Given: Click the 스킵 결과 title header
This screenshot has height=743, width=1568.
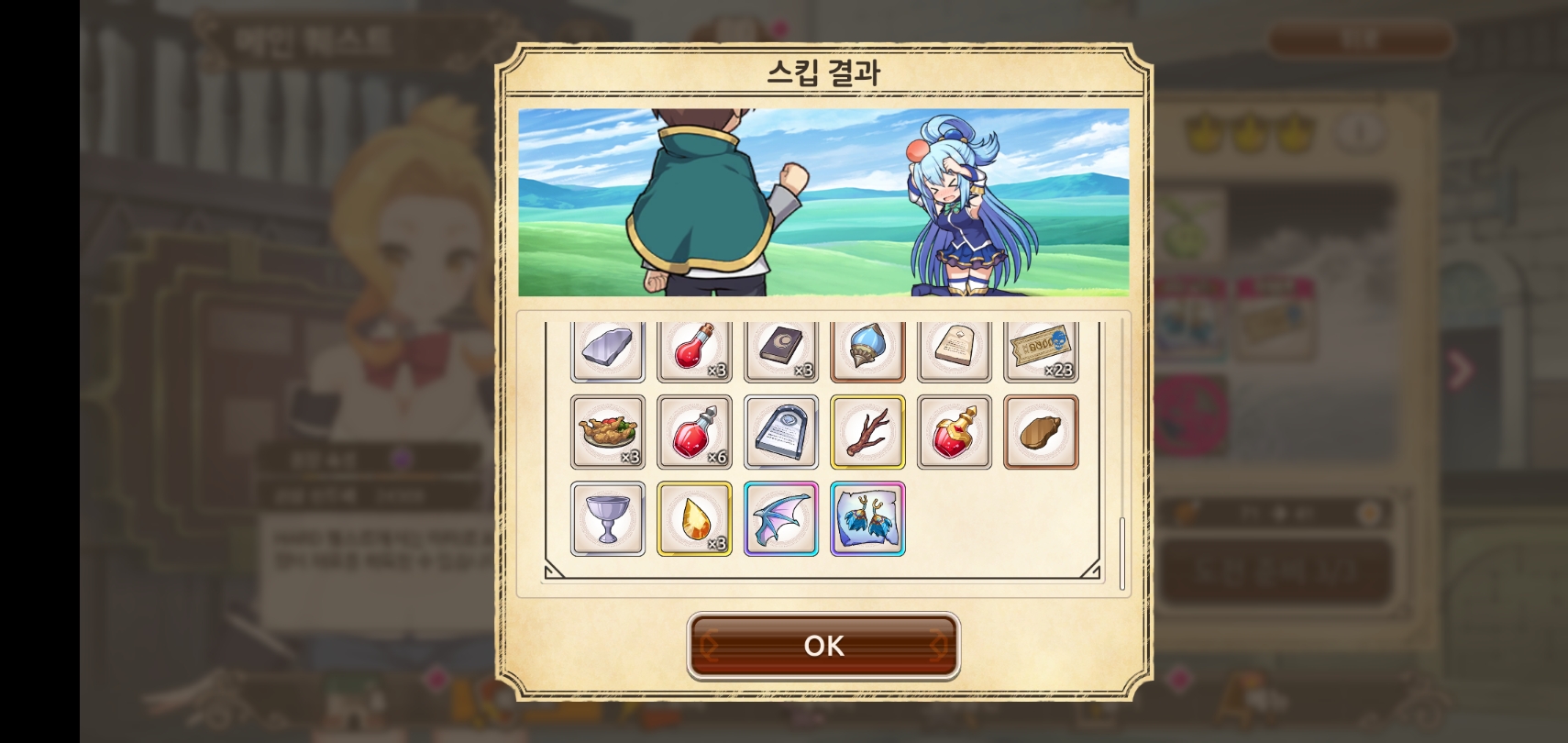Looking at the screenshot, I should (x=823, y=72).
